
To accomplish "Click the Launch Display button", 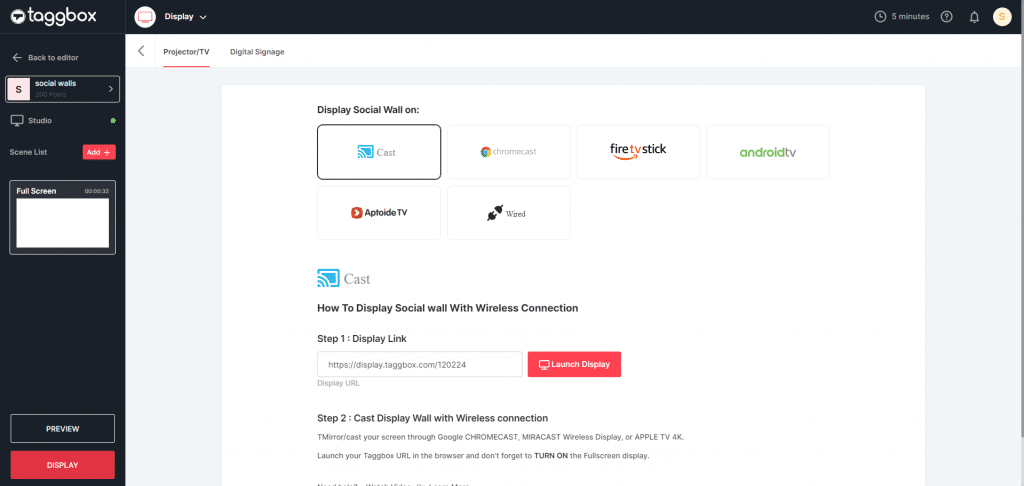I will (x=574, y=364).
